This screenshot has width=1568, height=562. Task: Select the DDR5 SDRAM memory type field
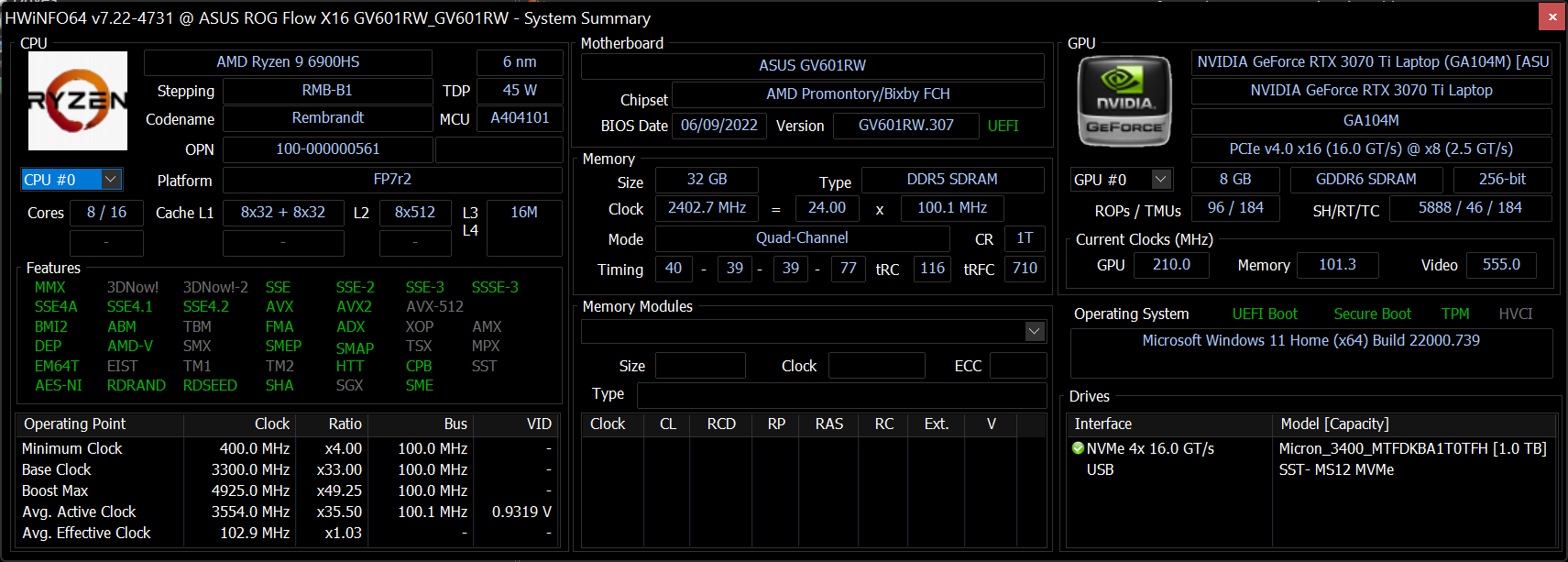click(x=952, y=180)
